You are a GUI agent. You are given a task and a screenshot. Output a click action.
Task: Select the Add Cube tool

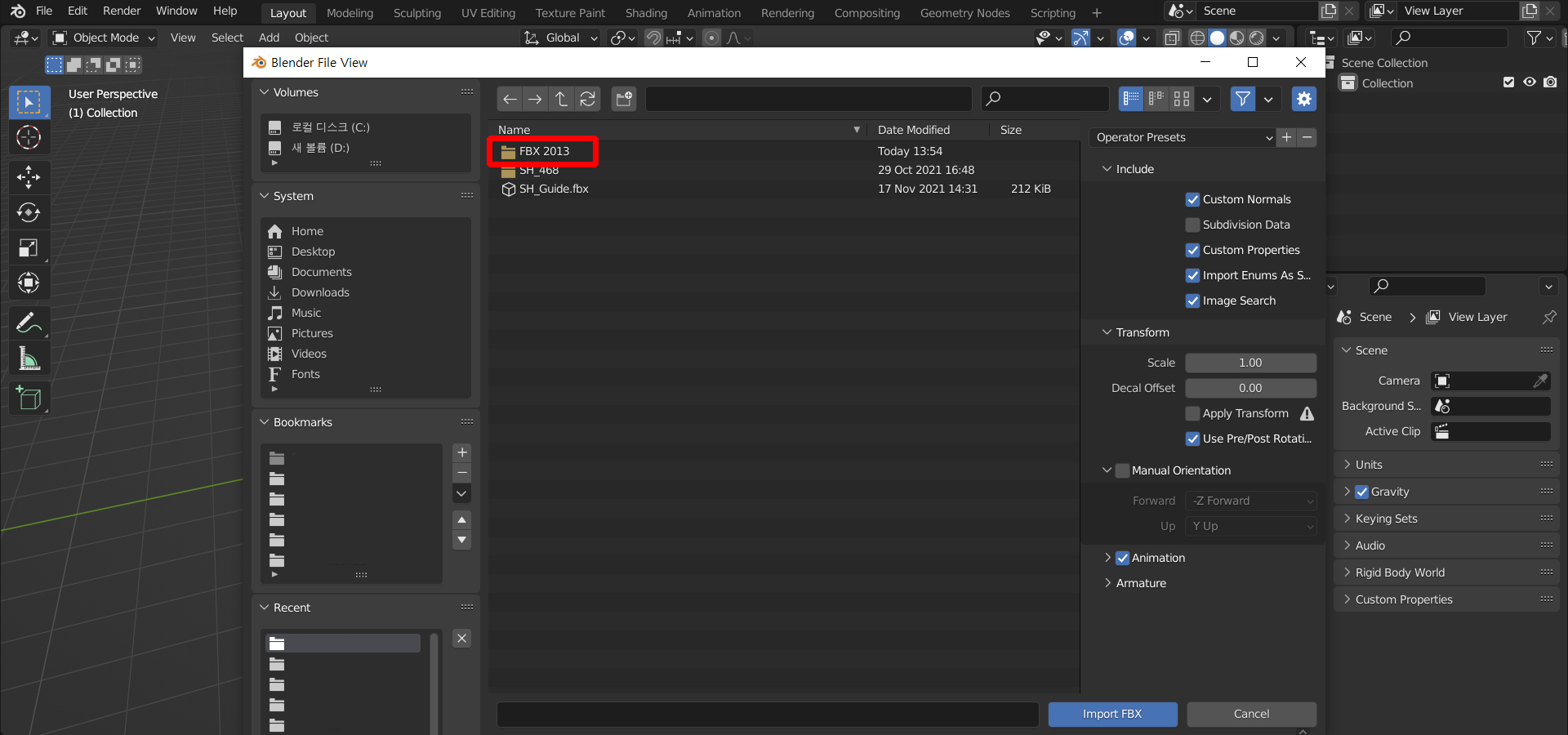(x=29, y=398)
